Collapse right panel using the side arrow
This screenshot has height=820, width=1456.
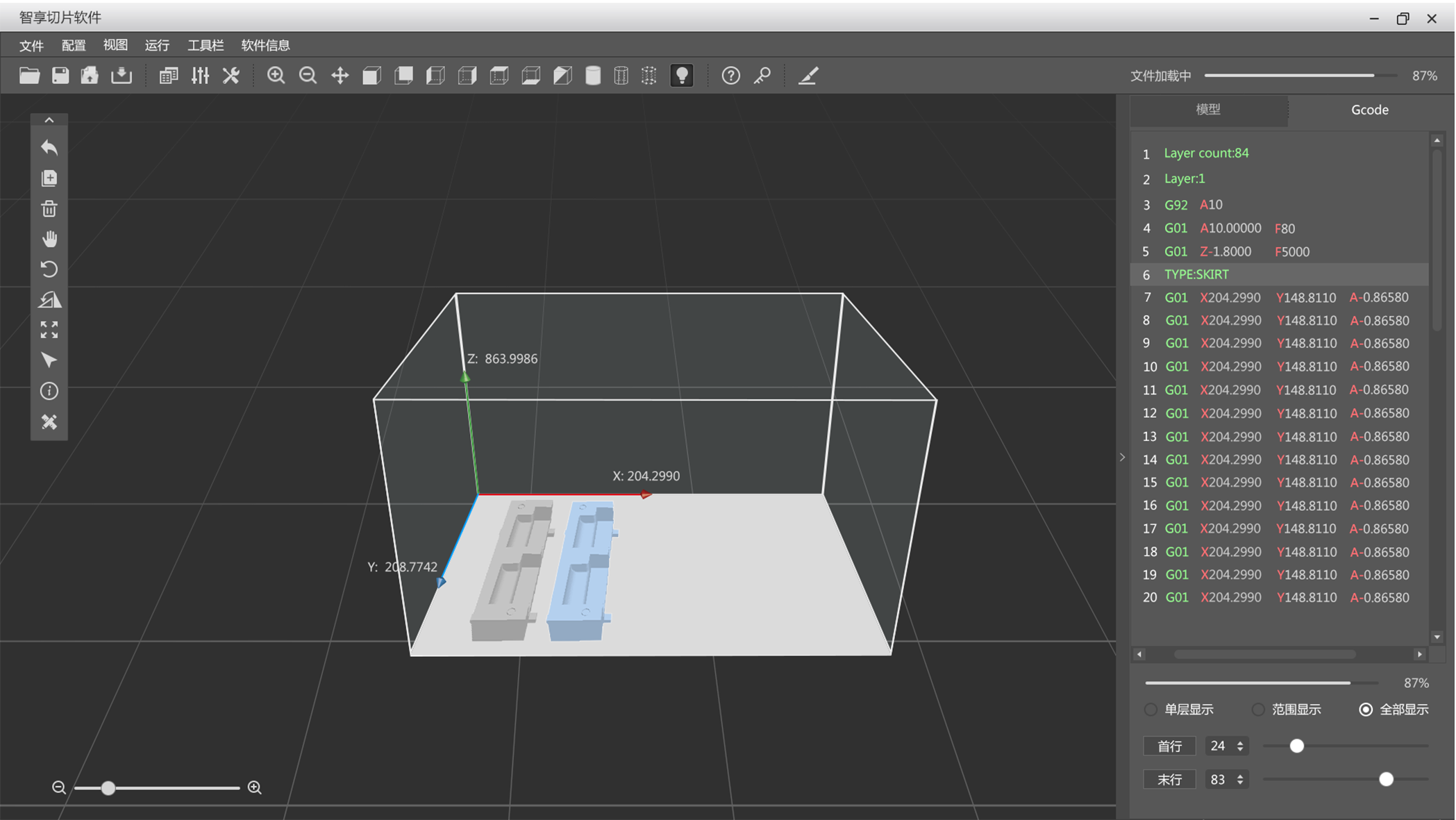(x=1122, y=458)
